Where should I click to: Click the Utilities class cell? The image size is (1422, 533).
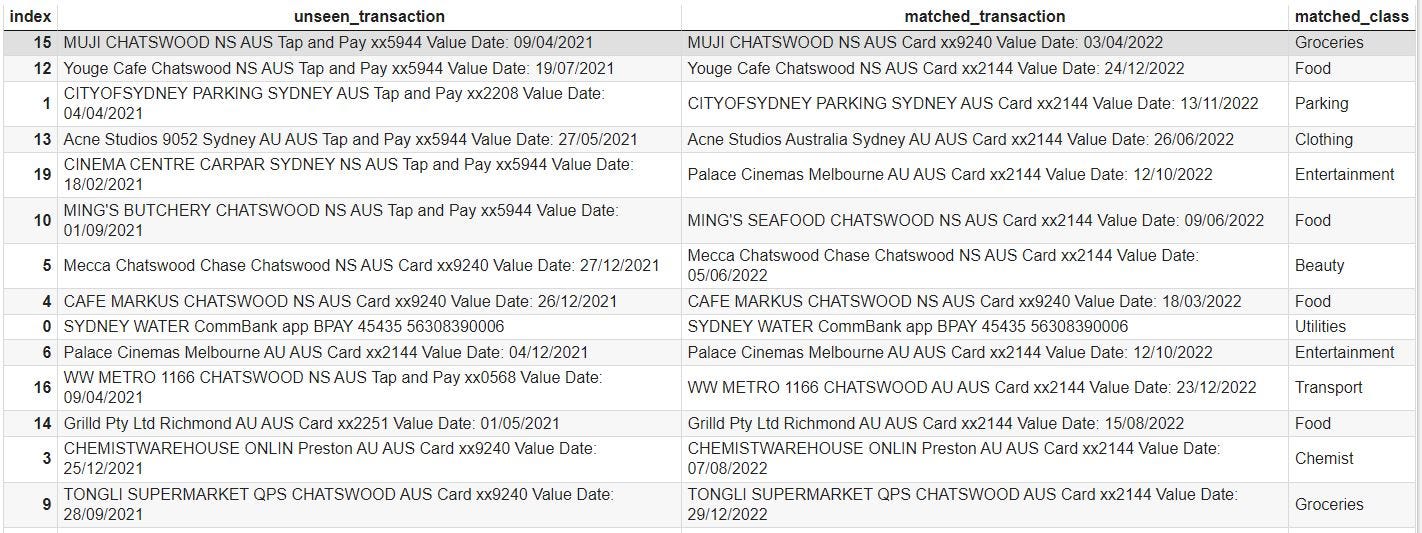coord(1320,327)
